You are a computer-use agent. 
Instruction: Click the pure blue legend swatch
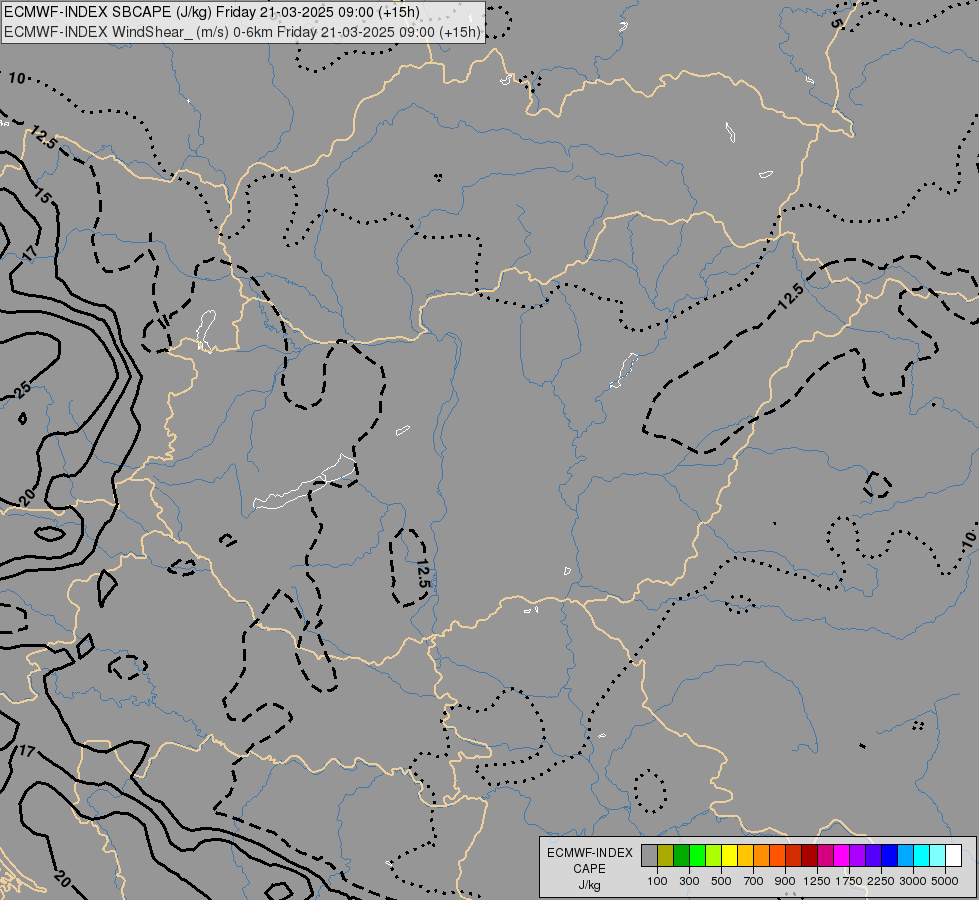click(x=889, y=856)
